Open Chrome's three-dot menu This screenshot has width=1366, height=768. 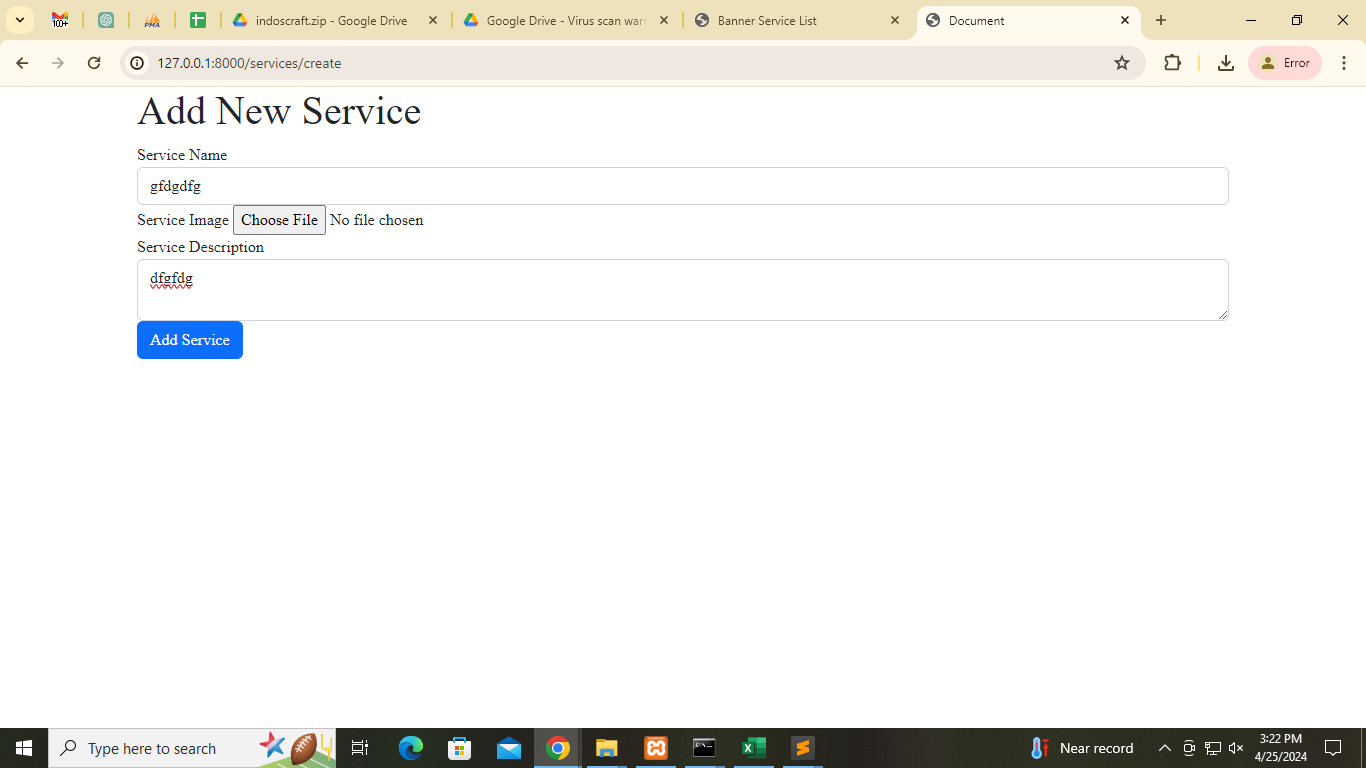tap(1344, 63)
